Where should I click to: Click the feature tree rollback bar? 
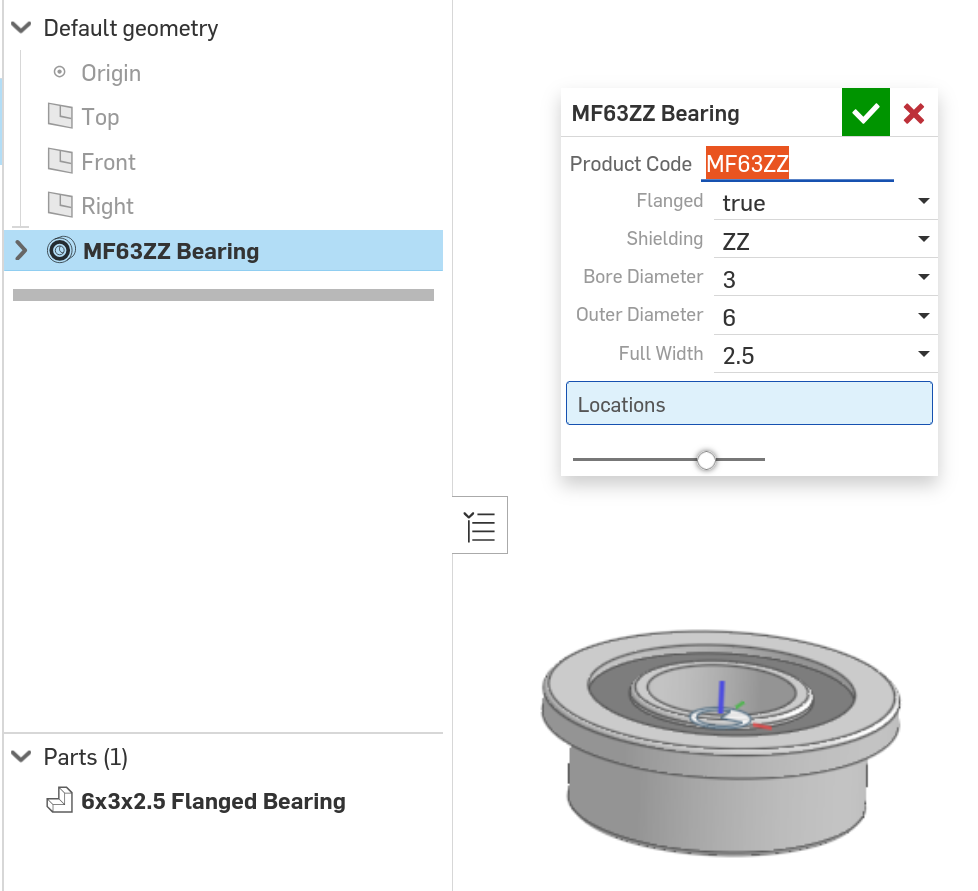coord(223,295)
